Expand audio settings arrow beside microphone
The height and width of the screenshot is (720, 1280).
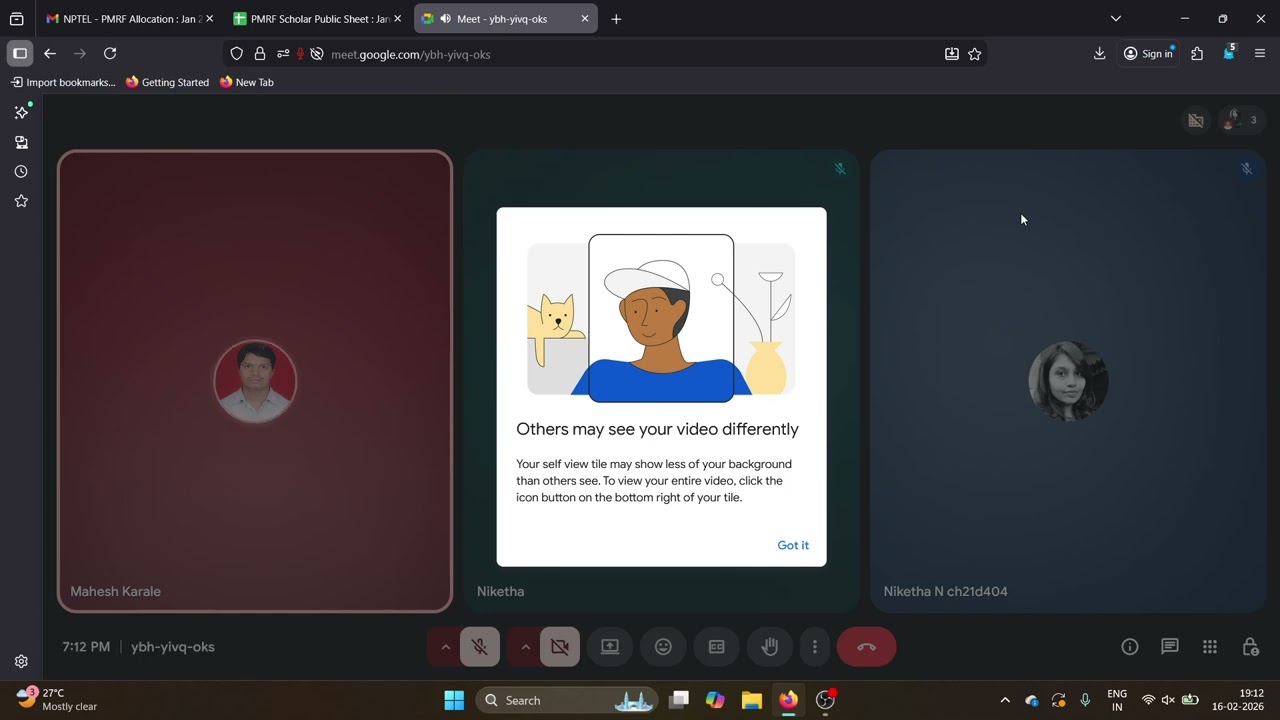click(x=445, y=647)
